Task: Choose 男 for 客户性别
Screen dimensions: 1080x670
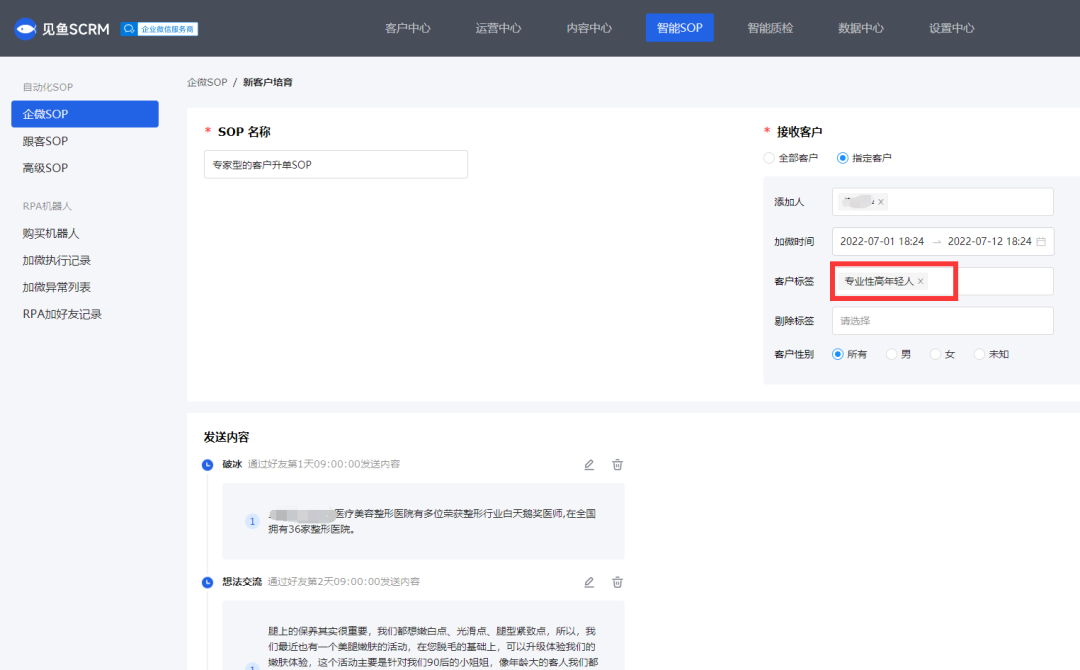Action: [891, 354]
